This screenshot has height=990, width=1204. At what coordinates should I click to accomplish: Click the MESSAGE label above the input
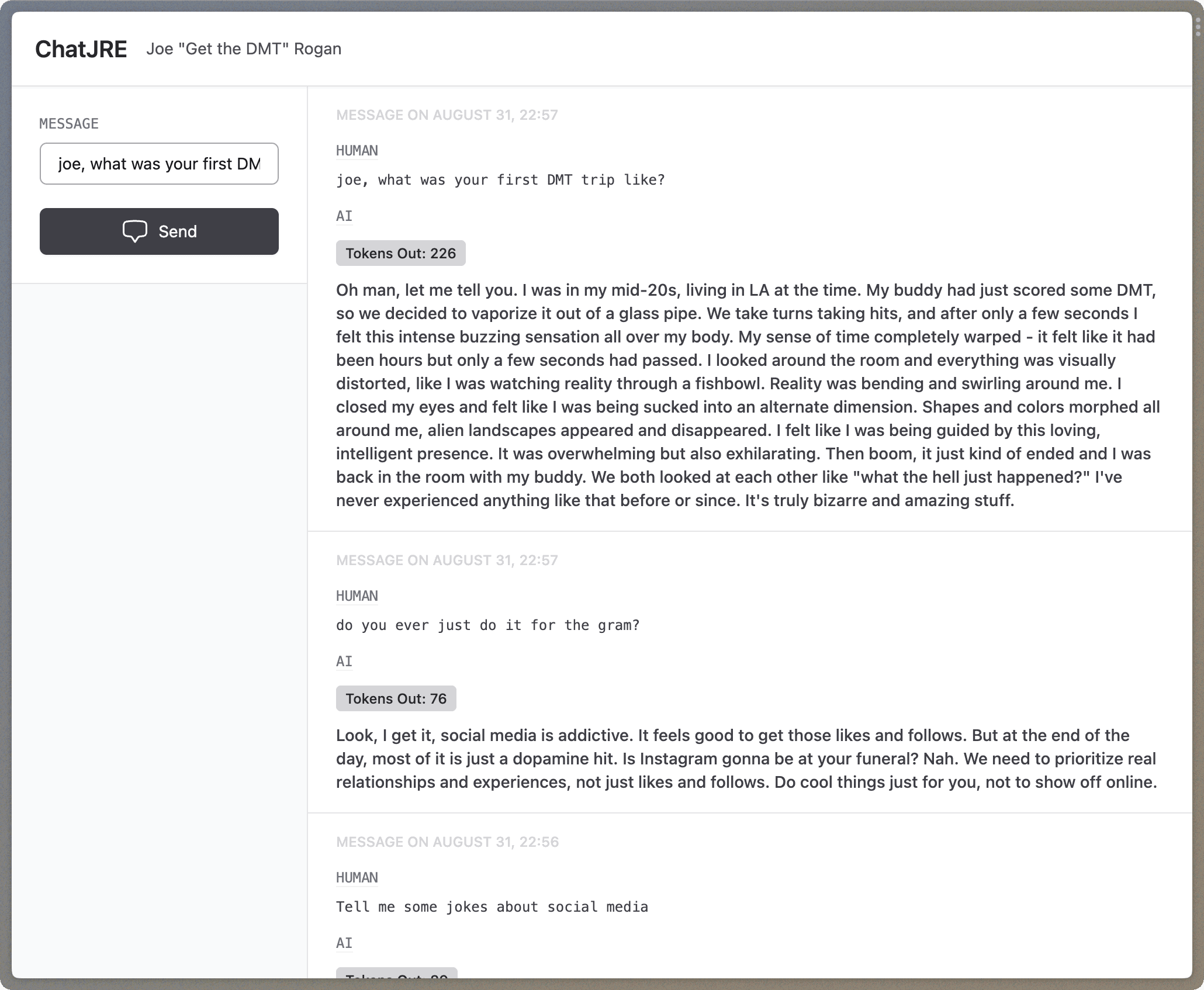[x=69, y=124]
